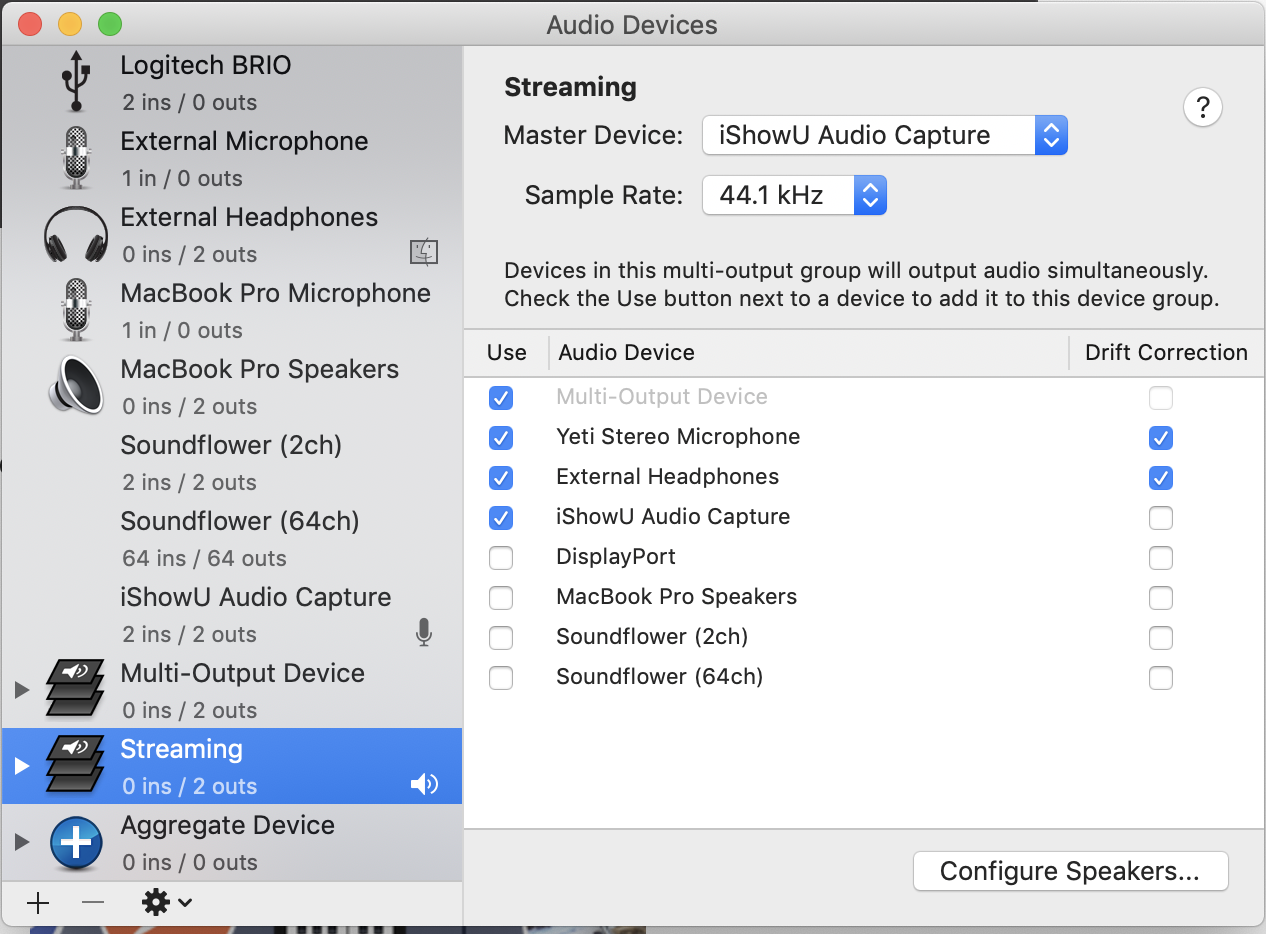The image size is (1266, 934).
Task: Expand the Aggregate Device disclosure triangle
Action: coord(21,842)
